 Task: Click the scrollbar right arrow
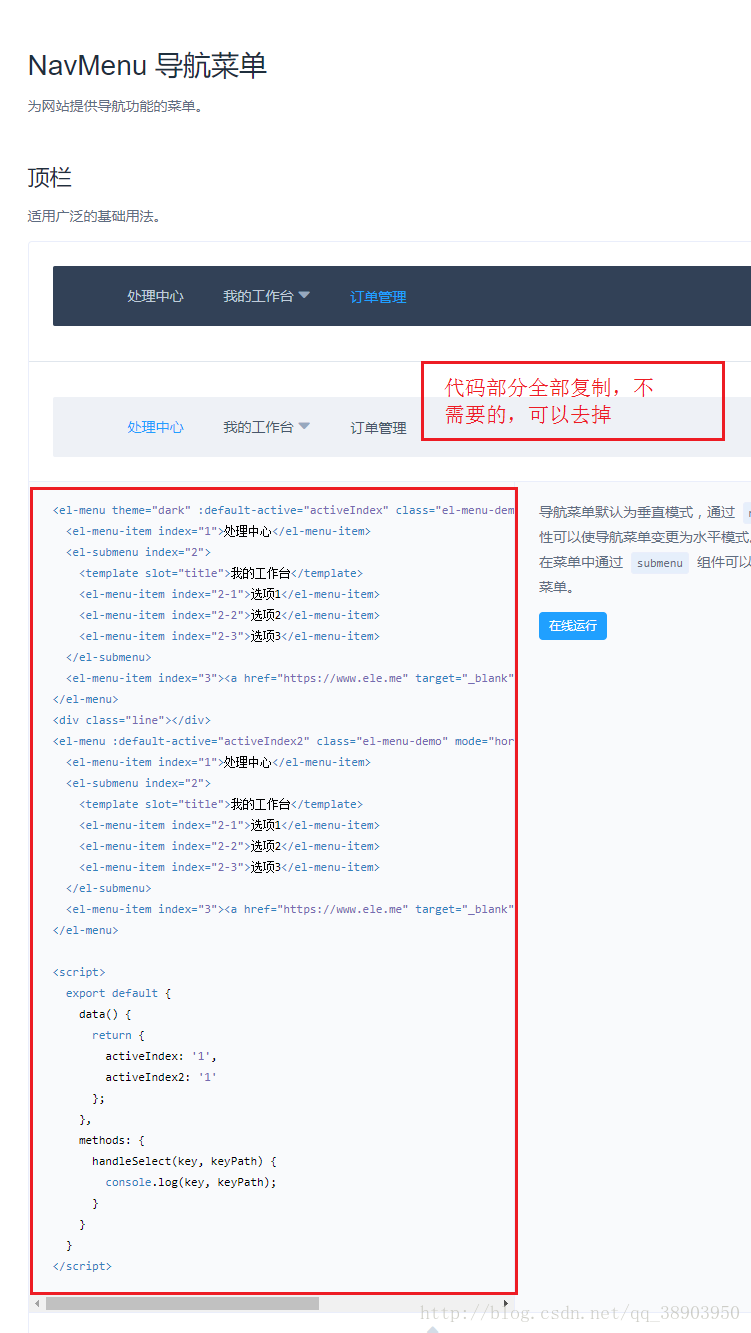point(506,1303)
